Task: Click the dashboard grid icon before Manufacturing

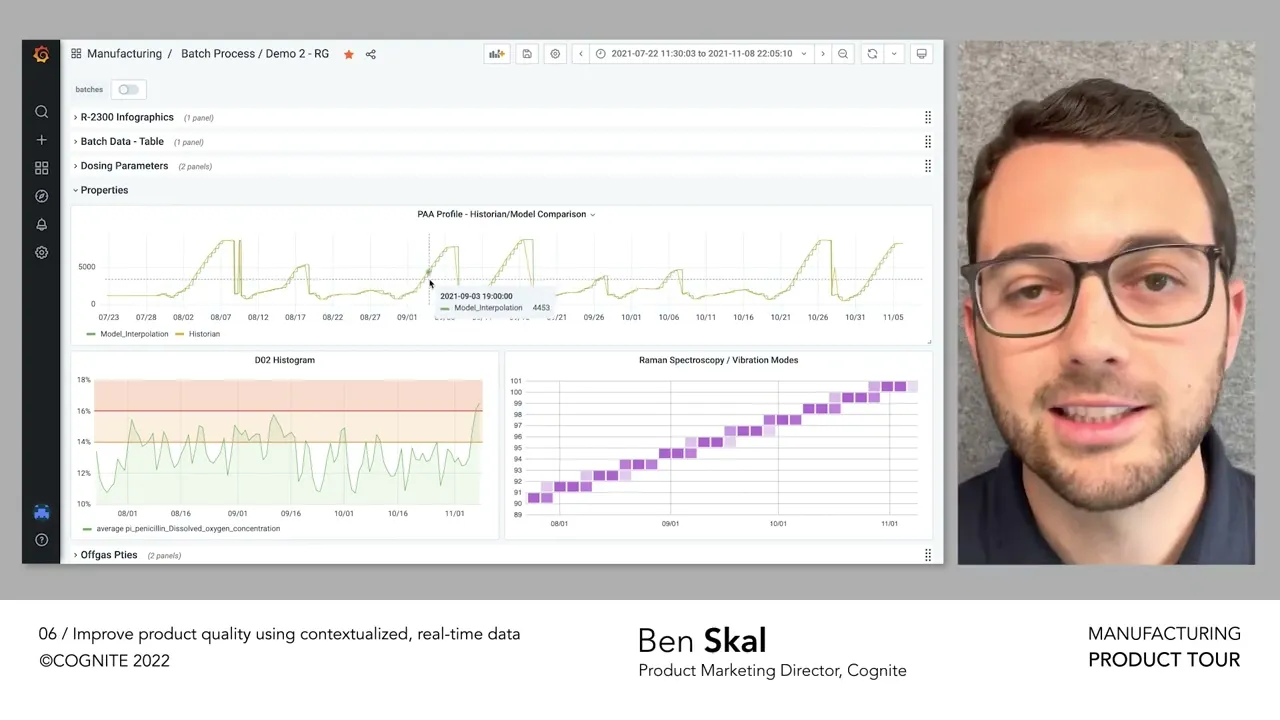Action: click(76, 54)
